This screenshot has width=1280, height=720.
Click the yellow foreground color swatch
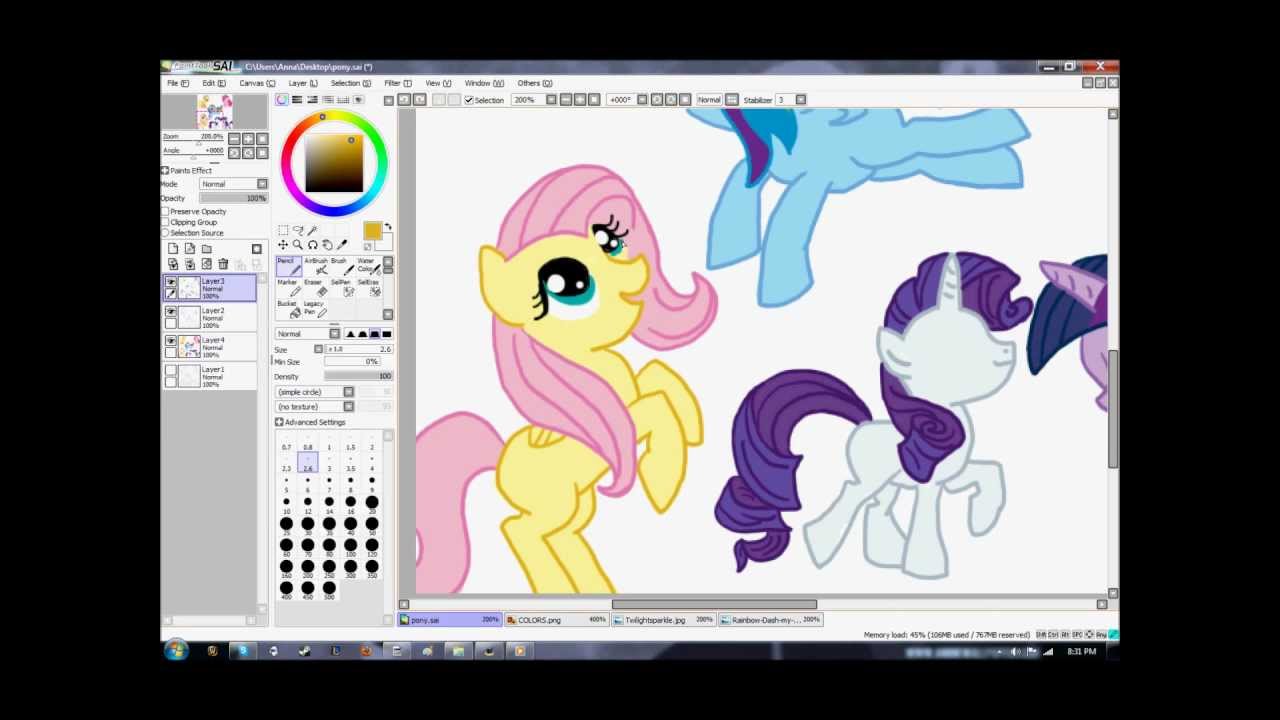pyautogui.click(x=372, y=231)
